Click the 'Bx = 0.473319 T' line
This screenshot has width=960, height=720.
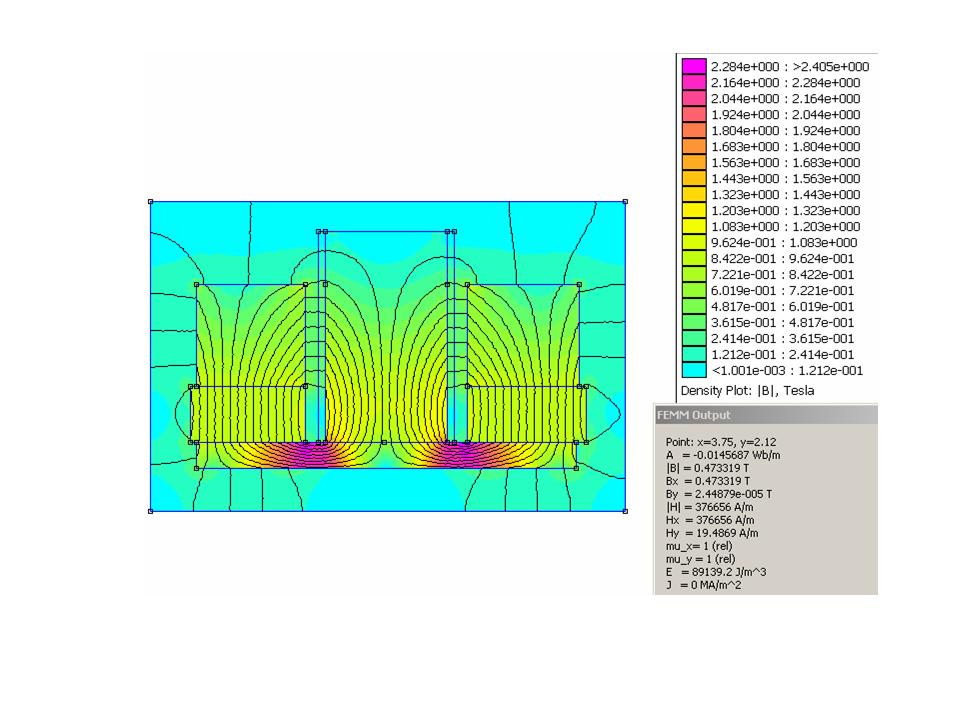(x=708, y=481)
